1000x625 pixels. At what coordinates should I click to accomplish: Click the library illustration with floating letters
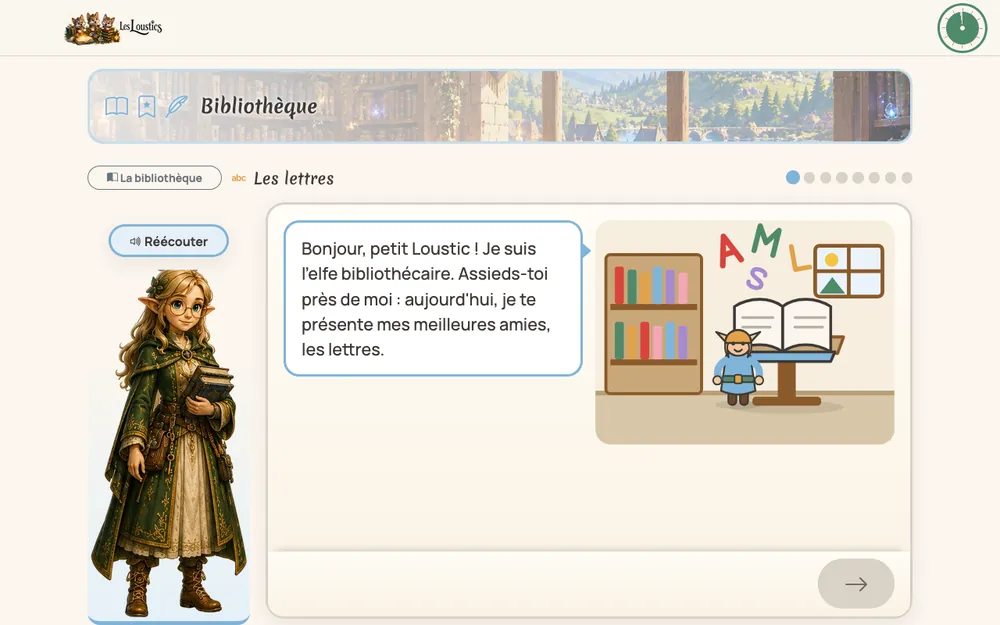click(744, 332)
